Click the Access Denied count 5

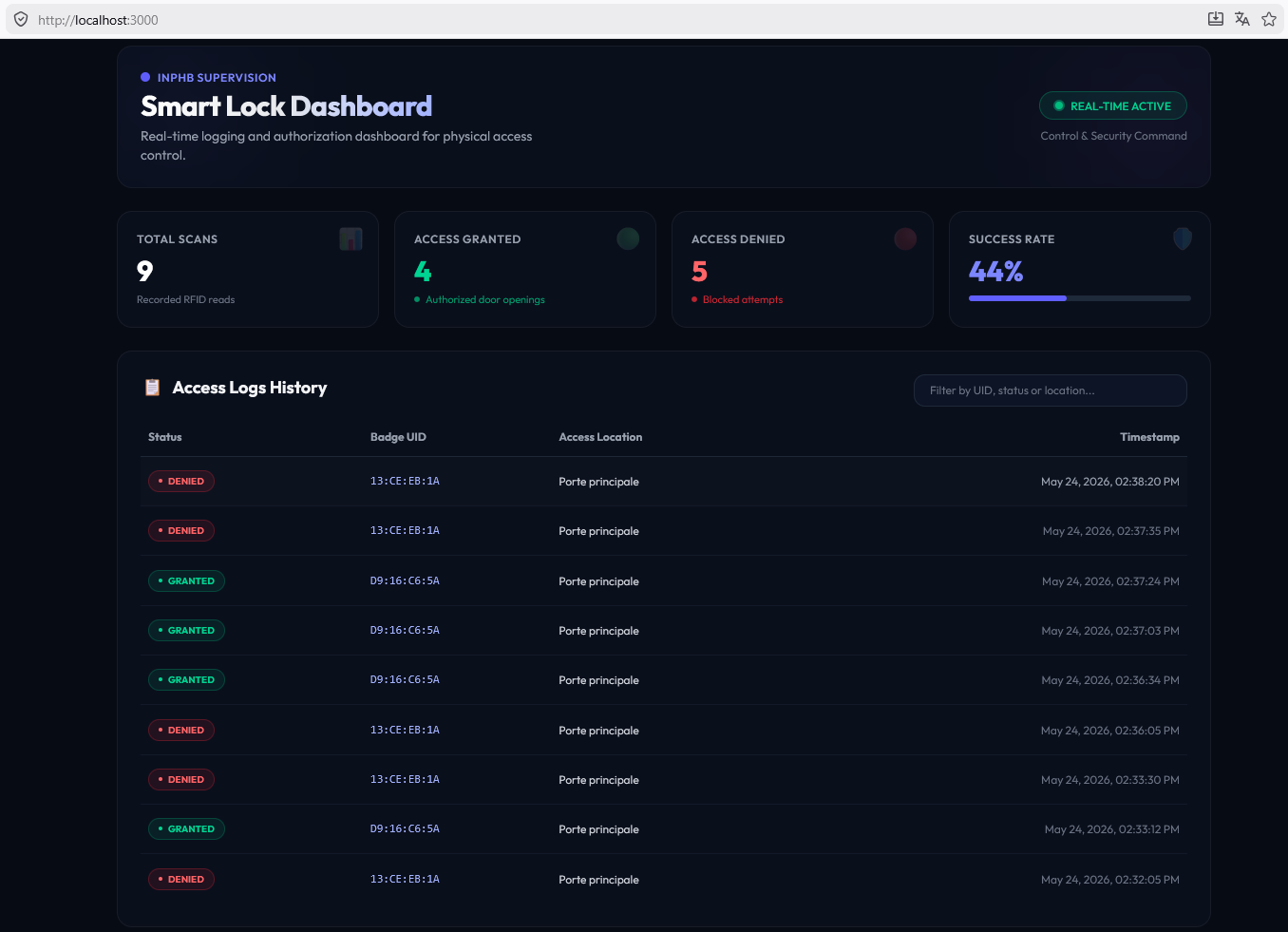pyautogui.click(x=699, y=272)
